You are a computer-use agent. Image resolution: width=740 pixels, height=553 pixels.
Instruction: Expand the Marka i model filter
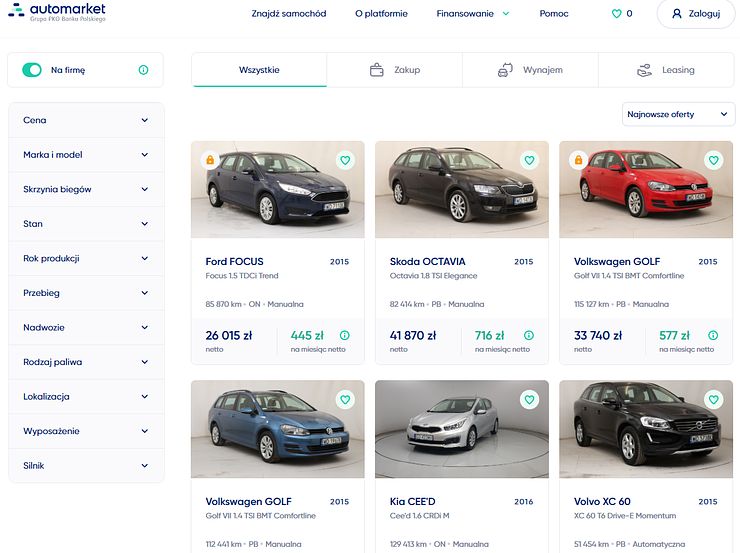[x=85, y=155]
